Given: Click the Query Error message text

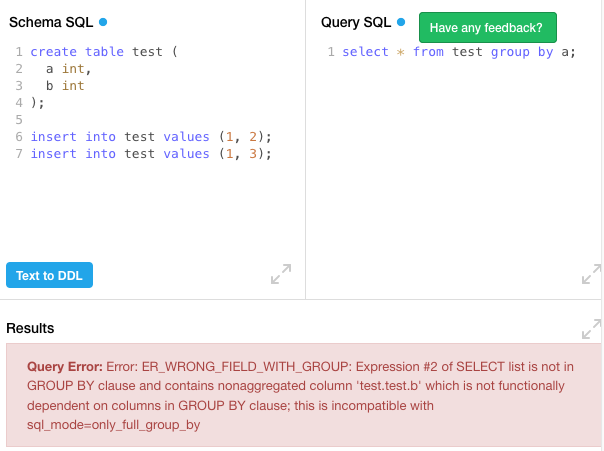Looking at the screenshot, I should (300, 396).
